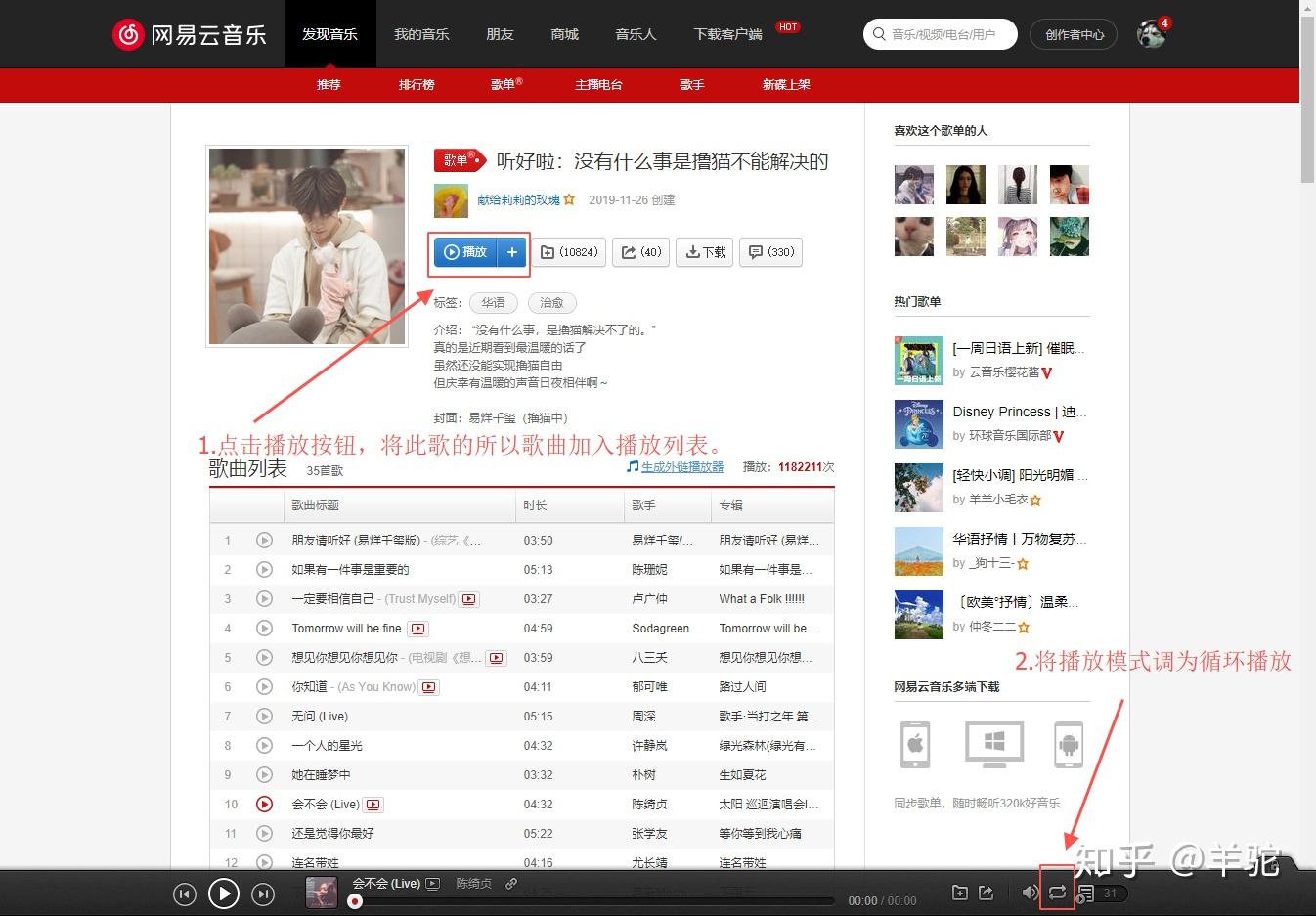The image size is (1316, 916).
Task: Skip to the previous track in player bar
Action: click(x=185, y=894)
